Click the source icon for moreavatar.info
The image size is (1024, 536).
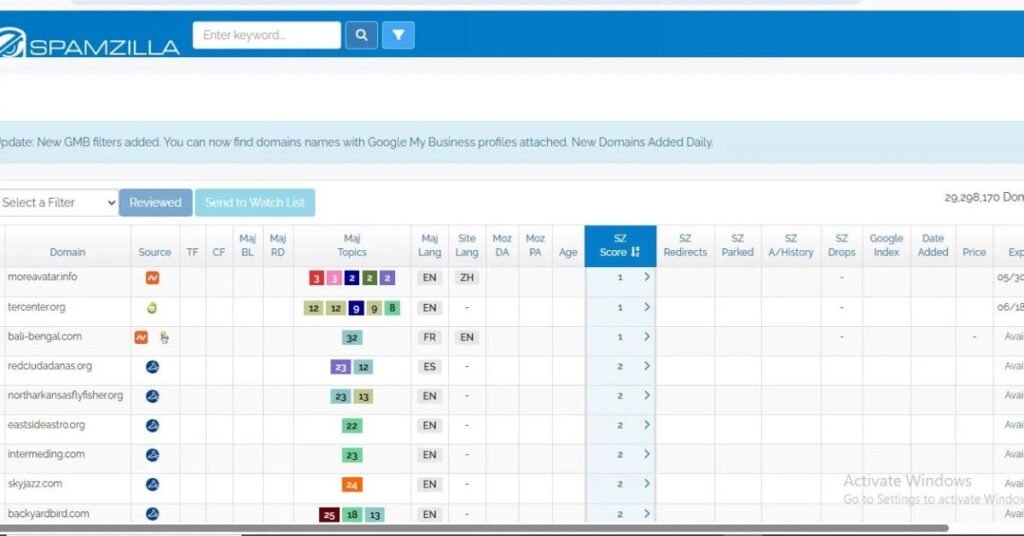[x=152, y=277]
